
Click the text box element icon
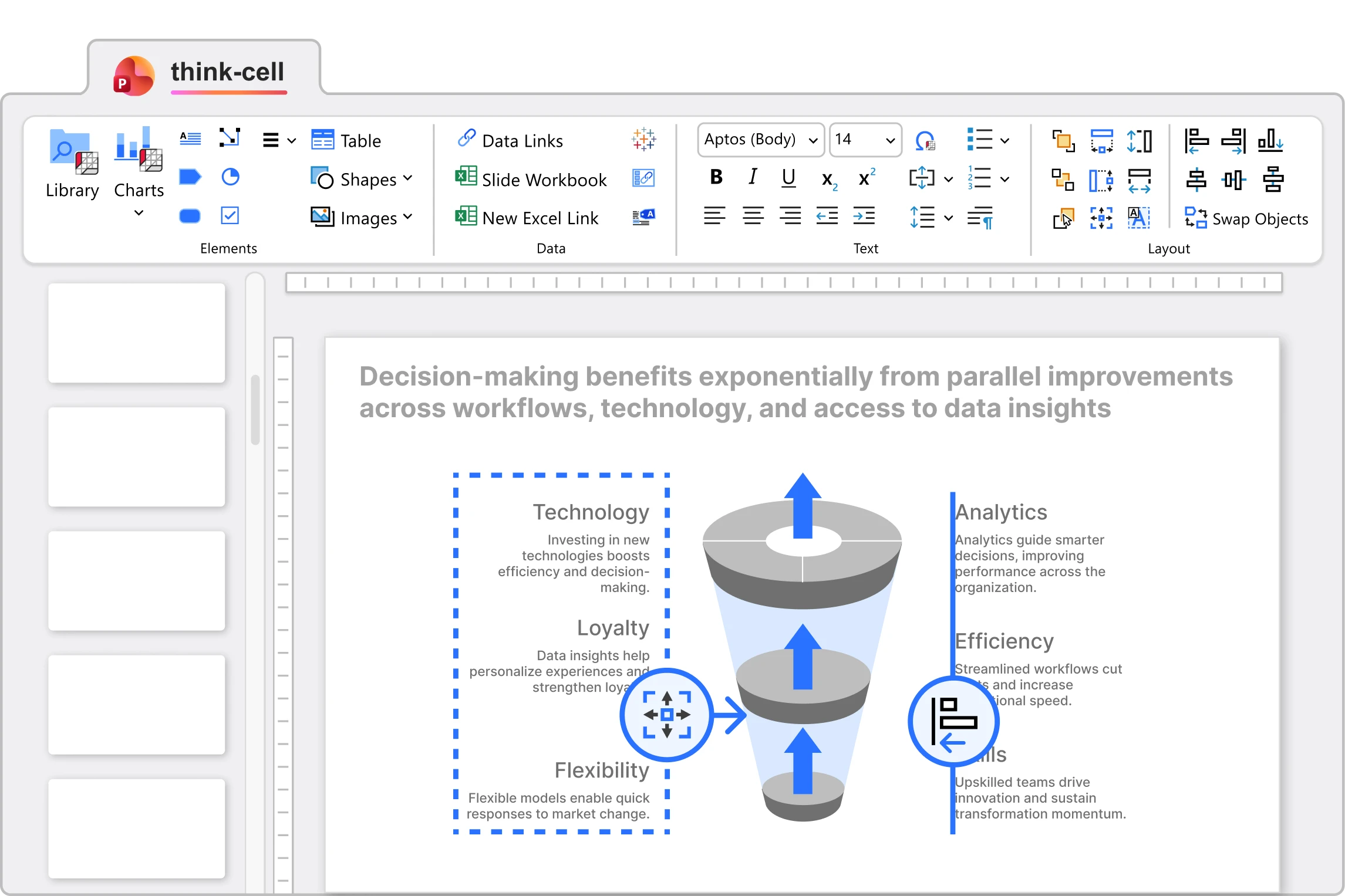[190, 139]
